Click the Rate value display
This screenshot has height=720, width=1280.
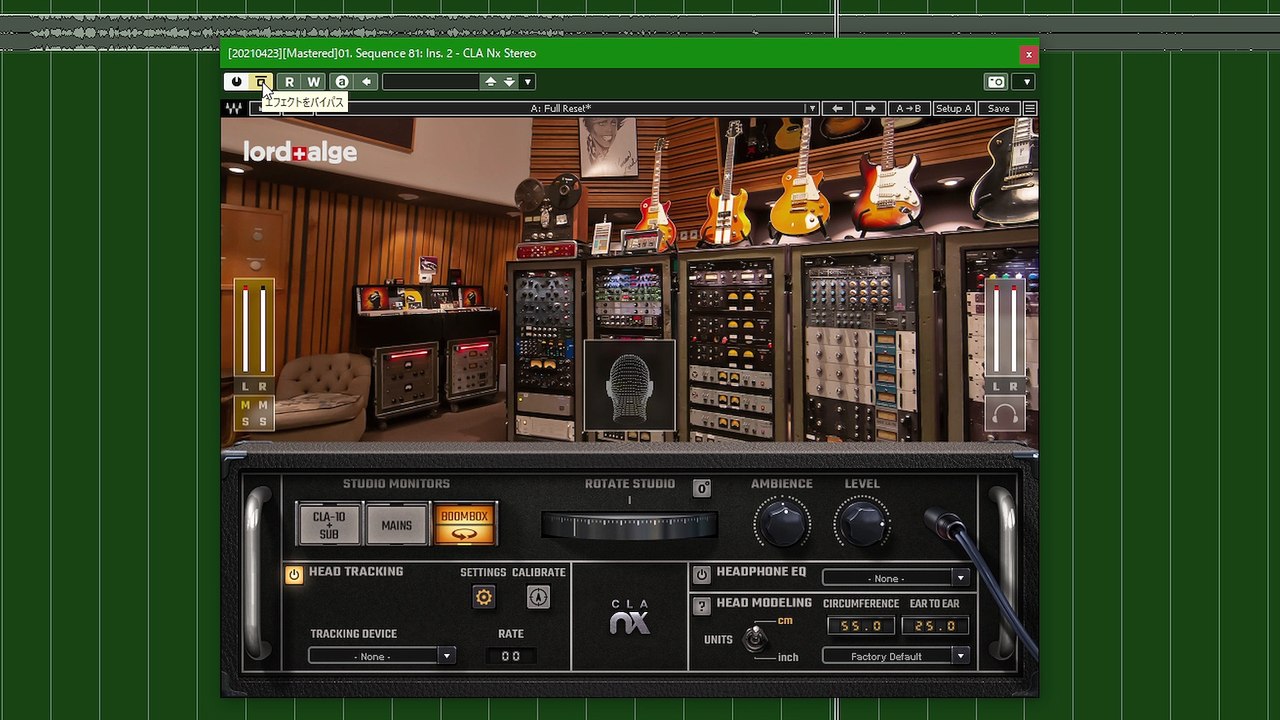click(x=511, y=656)
